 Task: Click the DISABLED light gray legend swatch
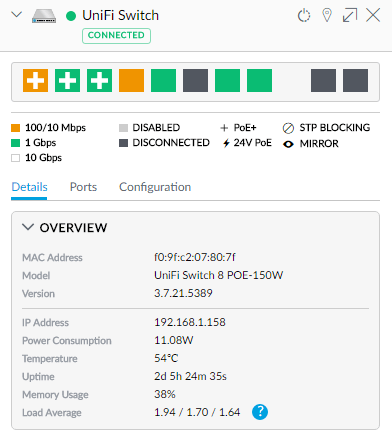(x=123, y=128)
